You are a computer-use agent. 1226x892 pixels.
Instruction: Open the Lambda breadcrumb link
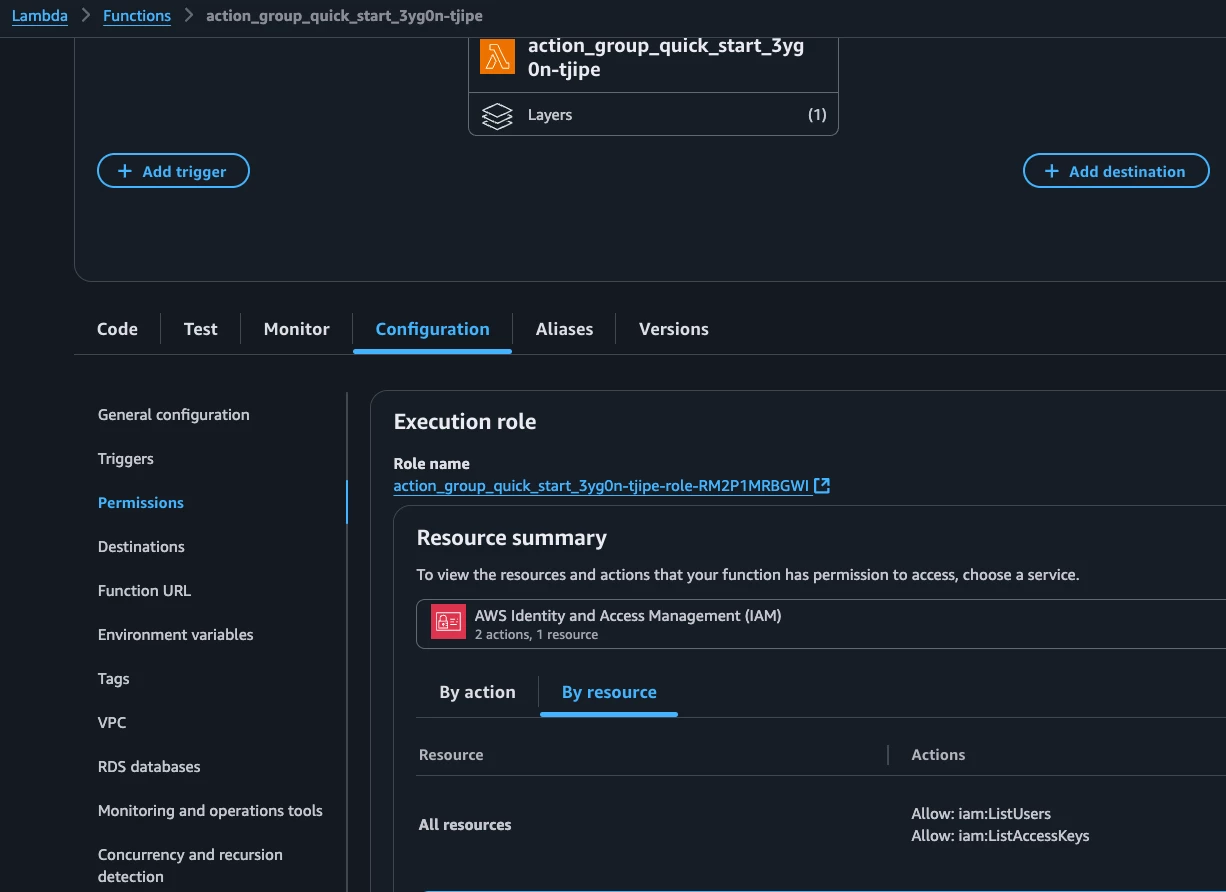40,16
